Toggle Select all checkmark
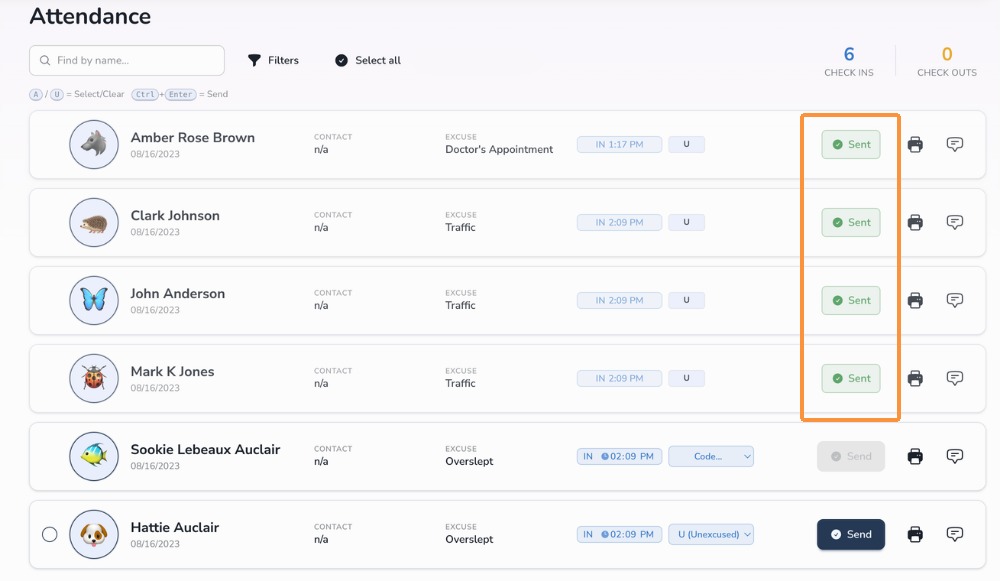This screenshot has height=581, width=1001. pyautogui.click(x=342, y=60)
